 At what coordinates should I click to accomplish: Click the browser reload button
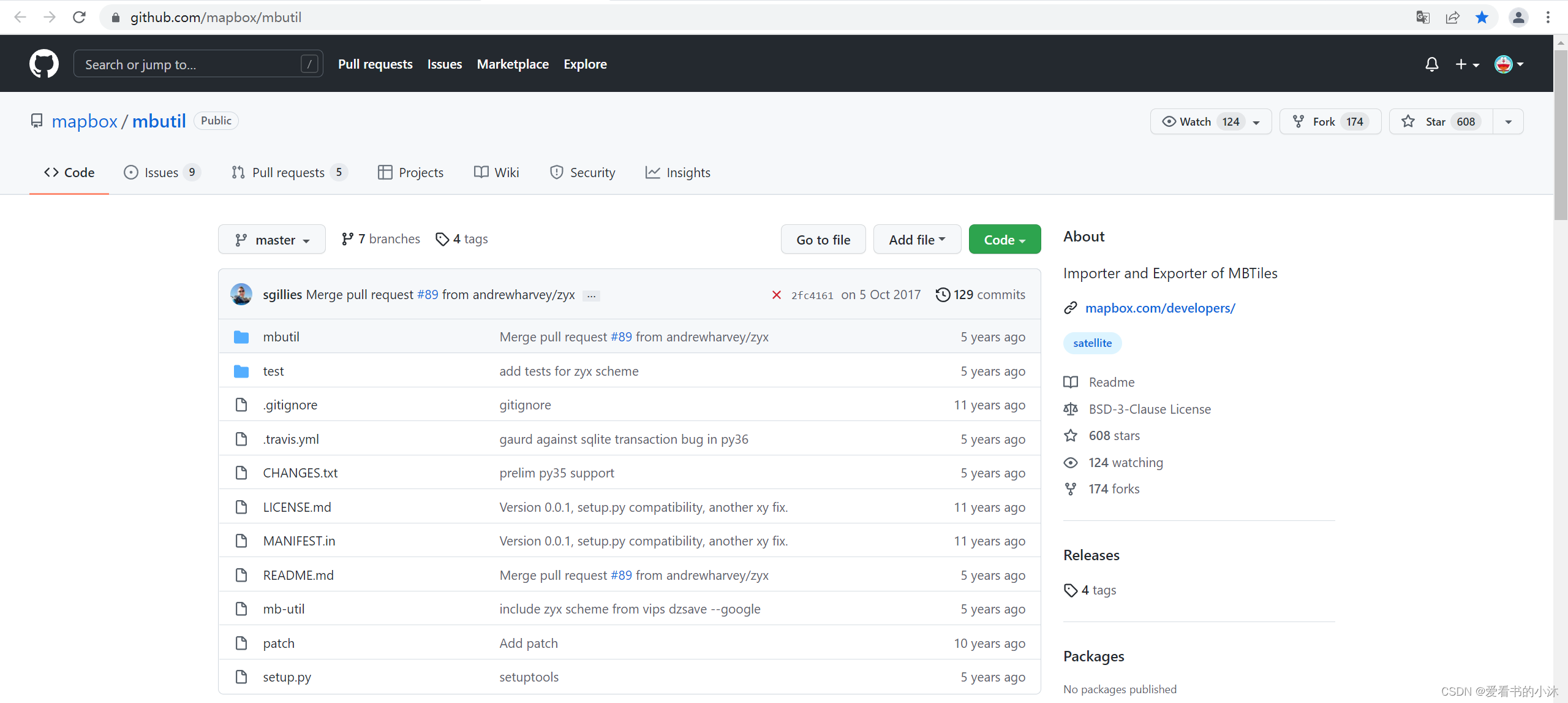tap(79, 17)
